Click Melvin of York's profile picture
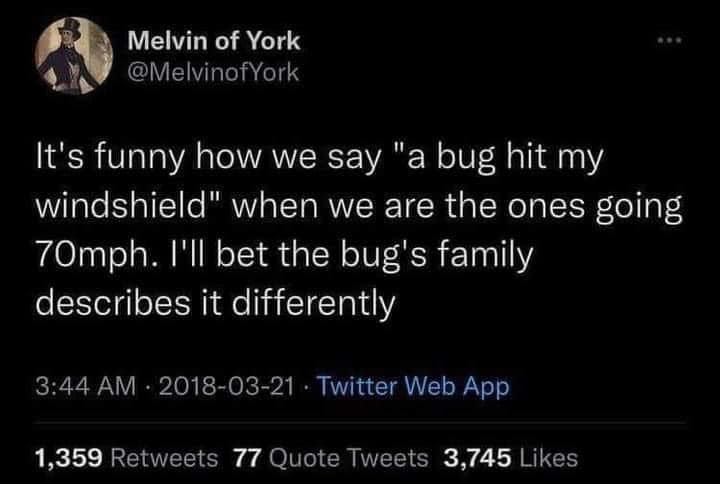The image size is (720, 484). 74,56
